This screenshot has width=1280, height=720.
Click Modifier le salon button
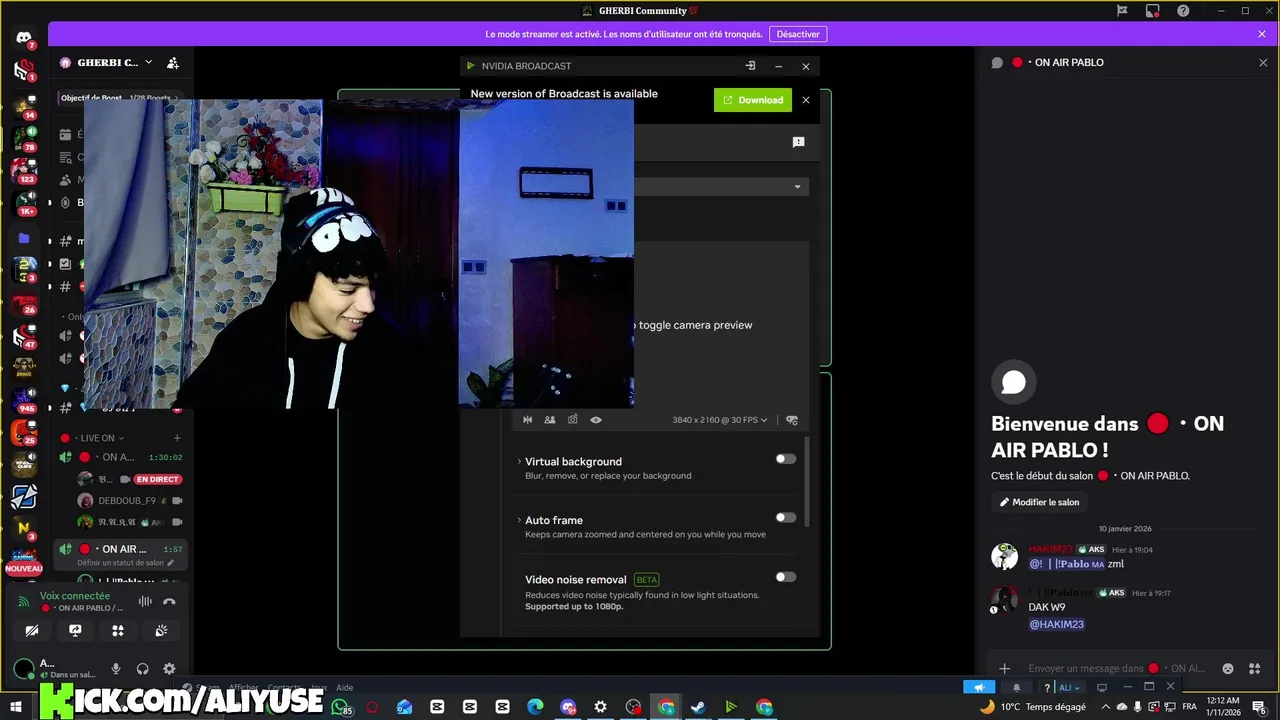(x=1039, y=502)
